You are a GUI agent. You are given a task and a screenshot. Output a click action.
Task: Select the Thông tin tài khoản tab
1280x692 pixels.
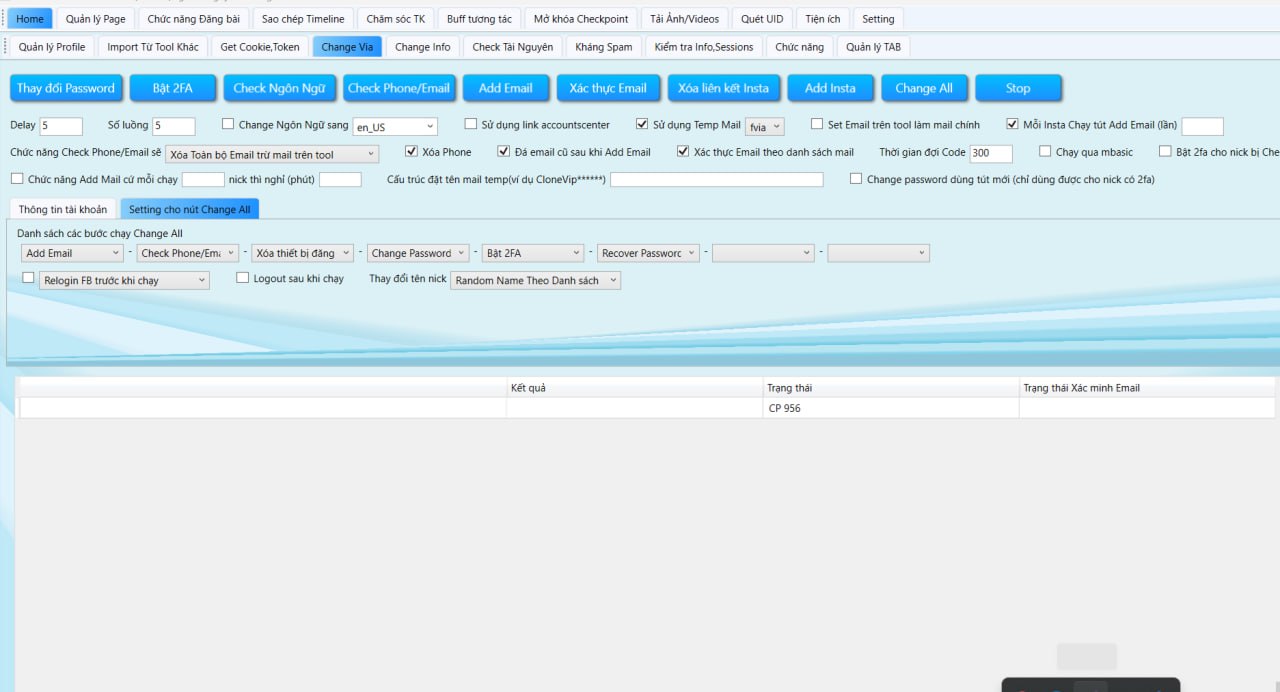point(63,209)
